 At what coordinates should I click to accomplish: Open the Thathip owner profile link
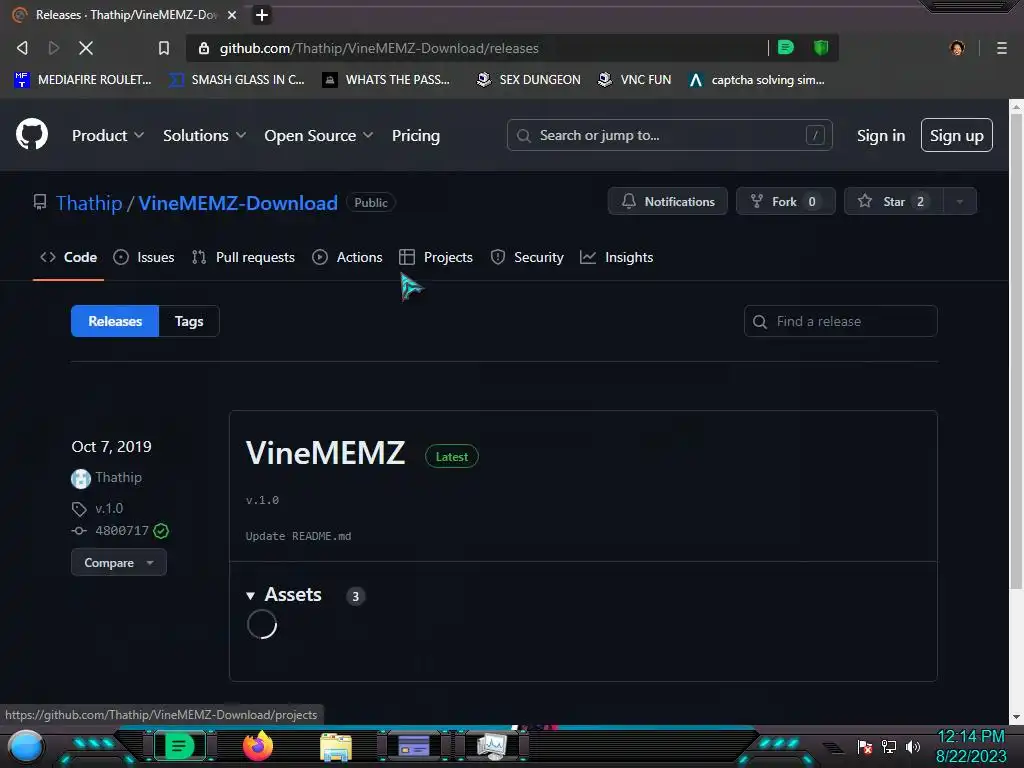point(89,202)
